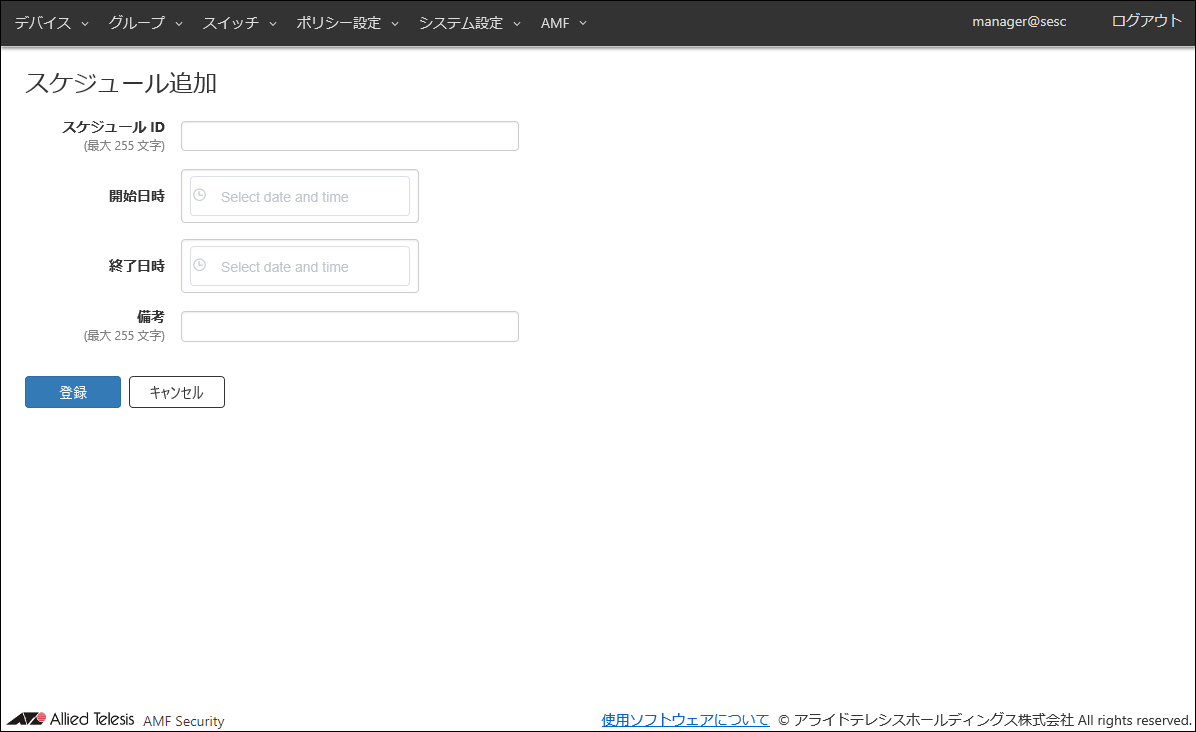Focus the 備考 text field
This screenshot has height=732, width=1196.
coord(350,326)
